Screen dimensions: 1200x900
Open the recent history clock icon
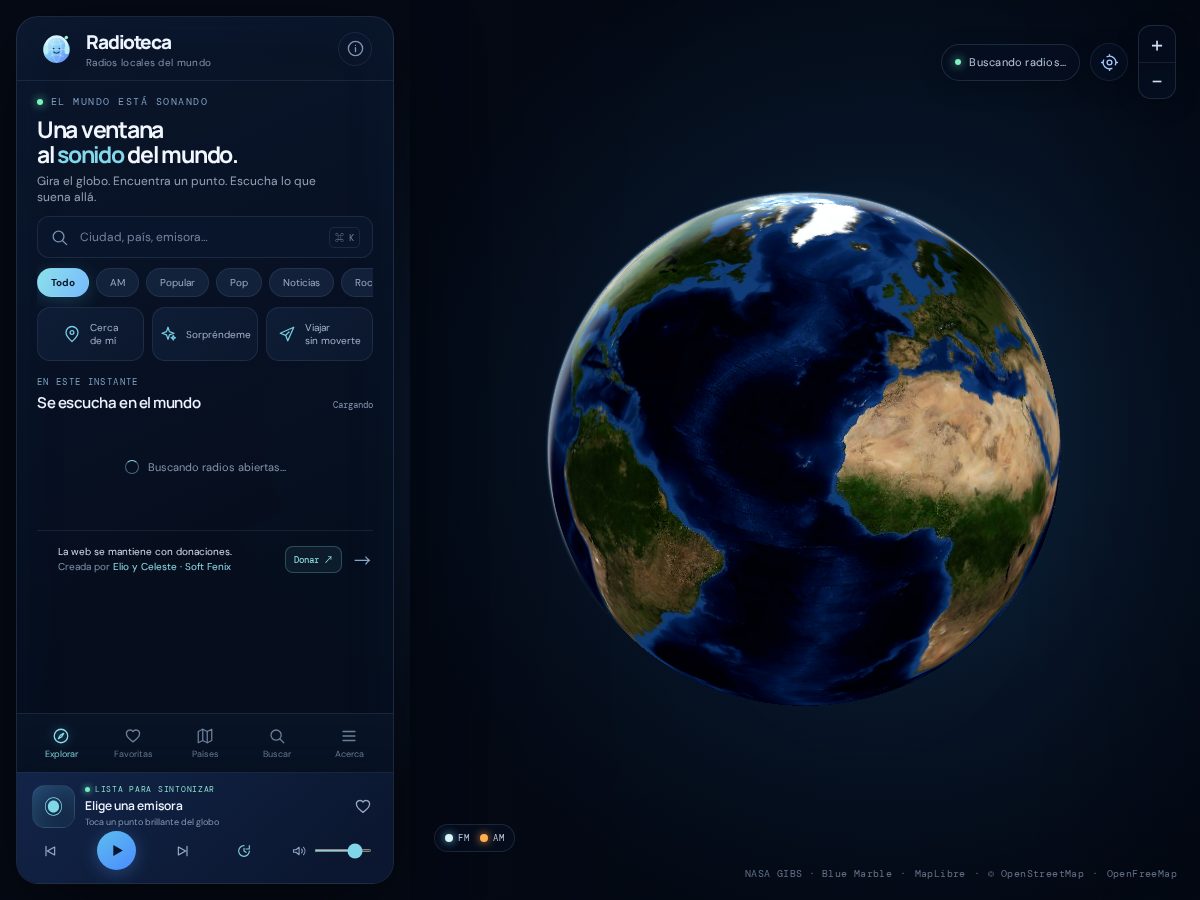point(244,851)
